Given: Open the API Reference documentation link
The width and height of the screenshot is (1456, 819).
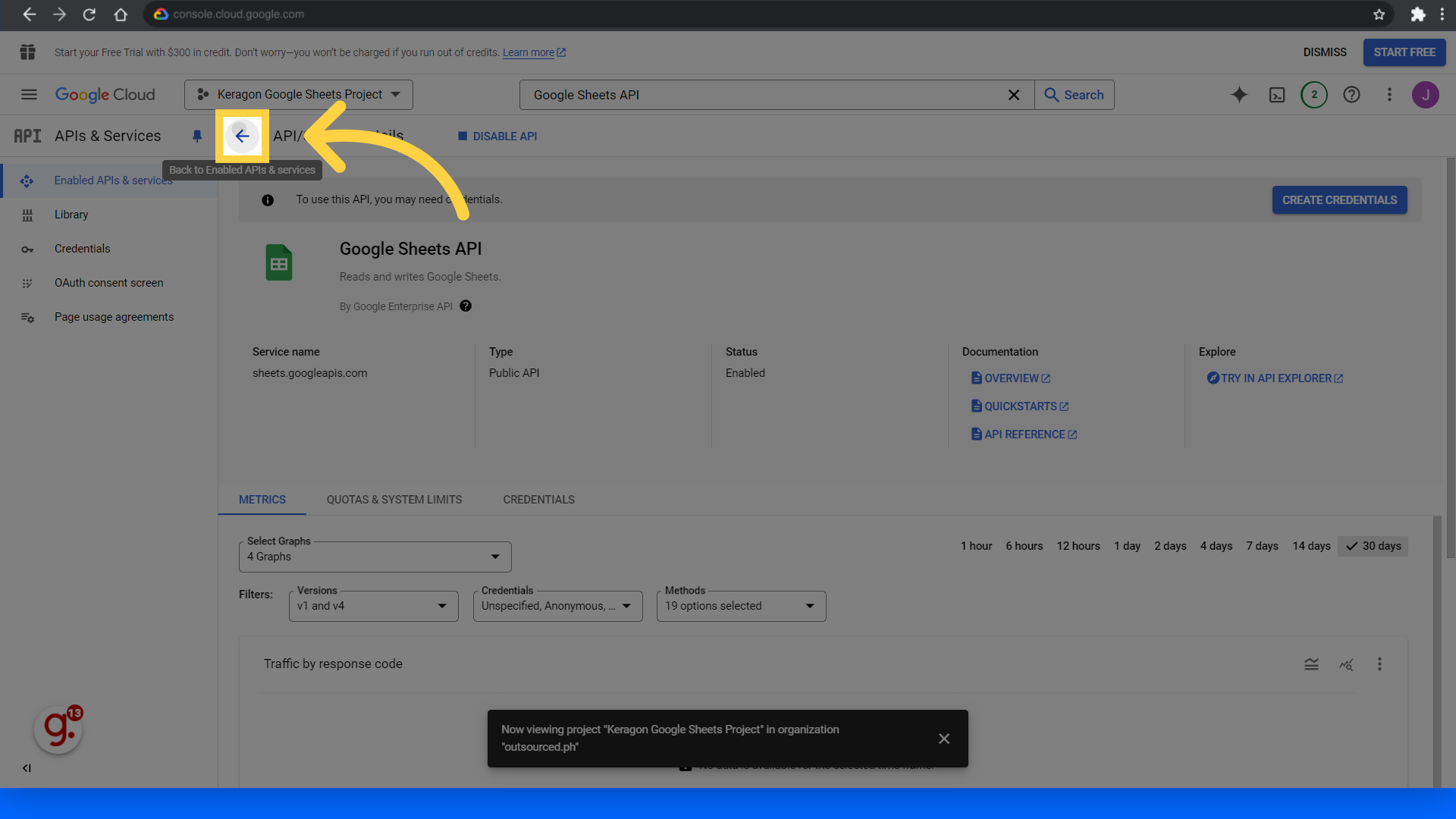Looking at the screenshot, I should (1025, 435).
